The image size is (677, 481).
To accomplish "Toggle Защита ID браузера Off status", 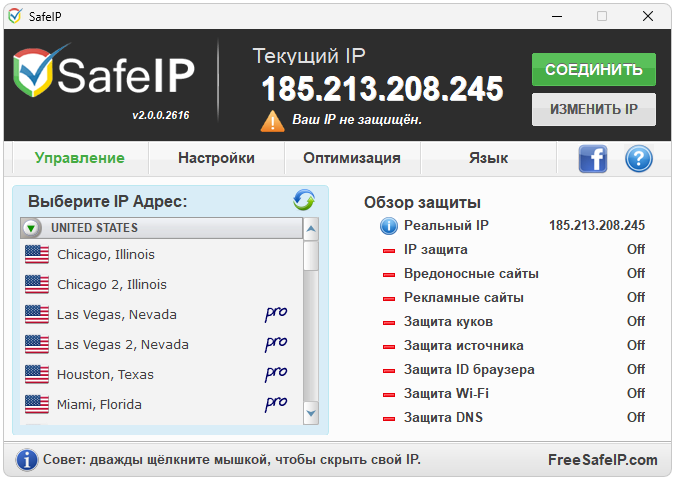I will coord(636,369).
